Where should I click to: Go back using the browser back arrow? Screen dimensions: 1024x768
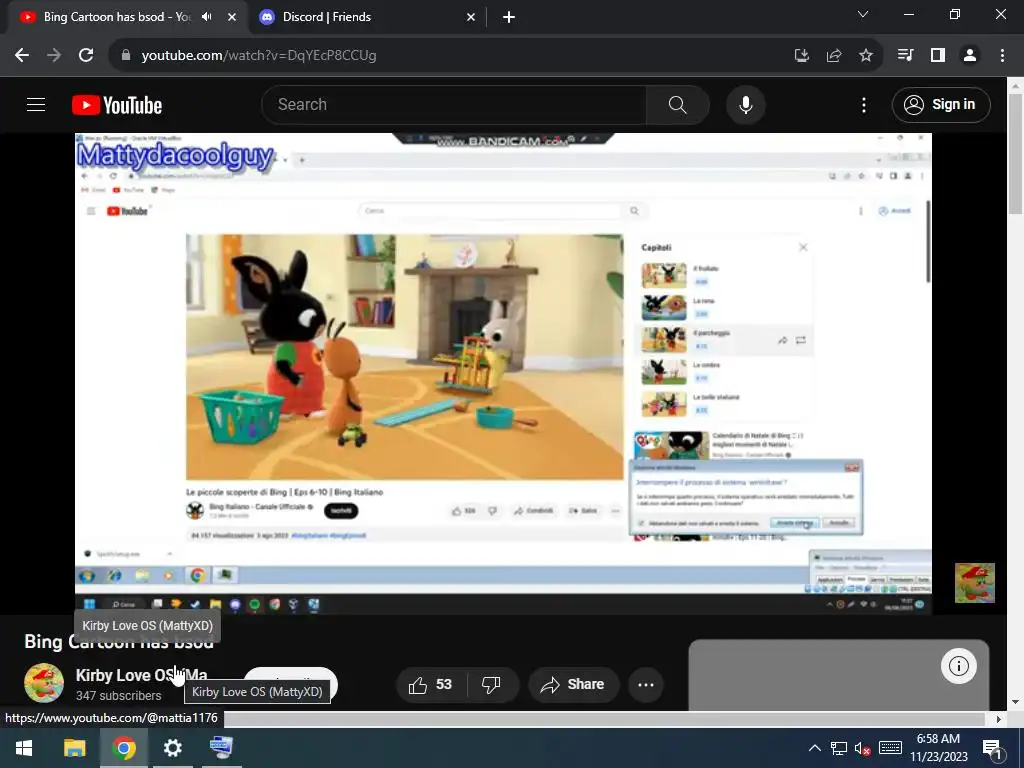22,56
